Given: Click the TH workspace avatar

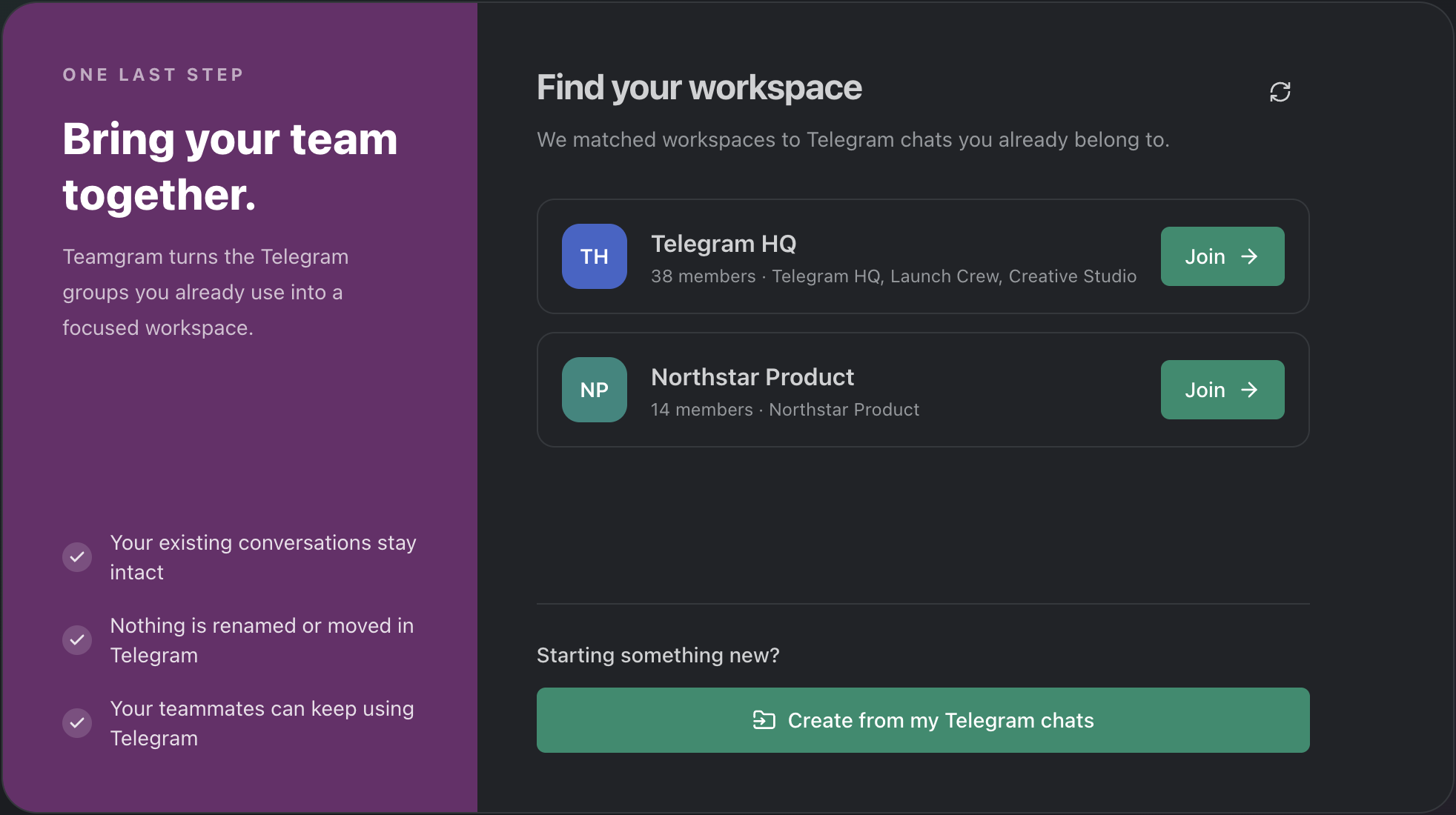Looking at the screenshot, I should click(x=595, y=256).
